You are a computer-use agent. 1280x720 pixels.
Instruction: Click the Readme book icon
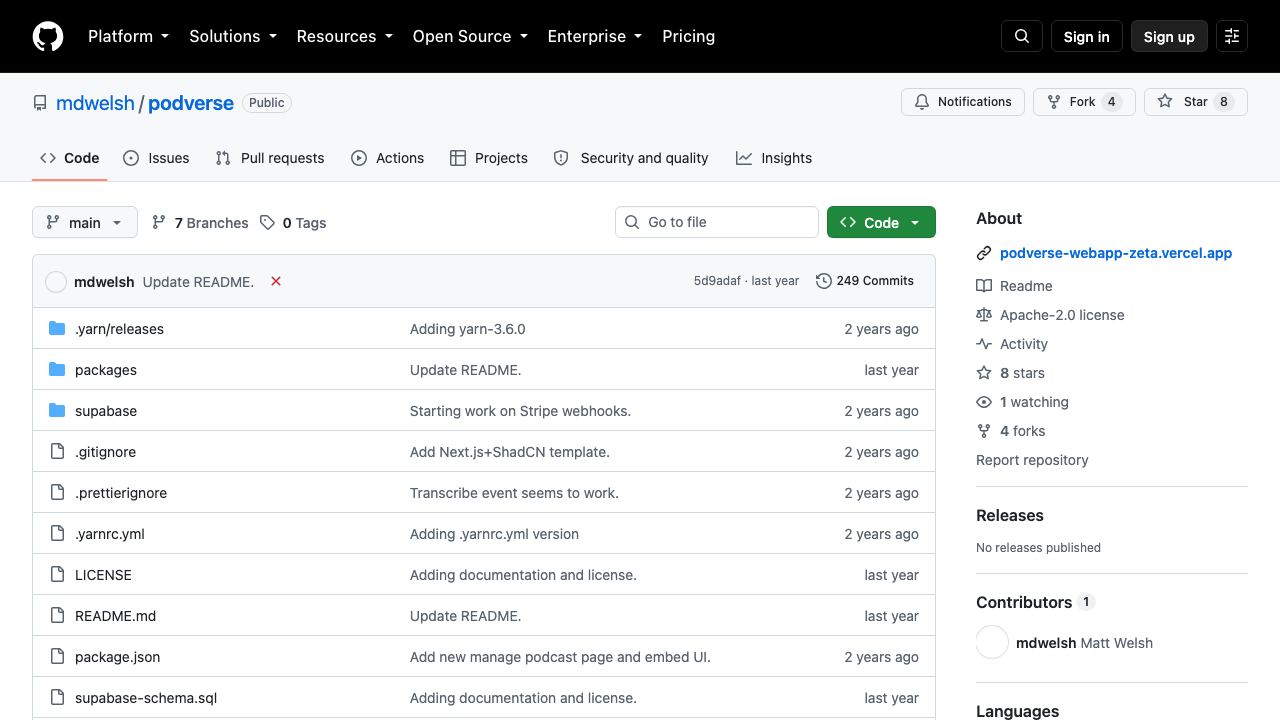click(x=984, y=286)
